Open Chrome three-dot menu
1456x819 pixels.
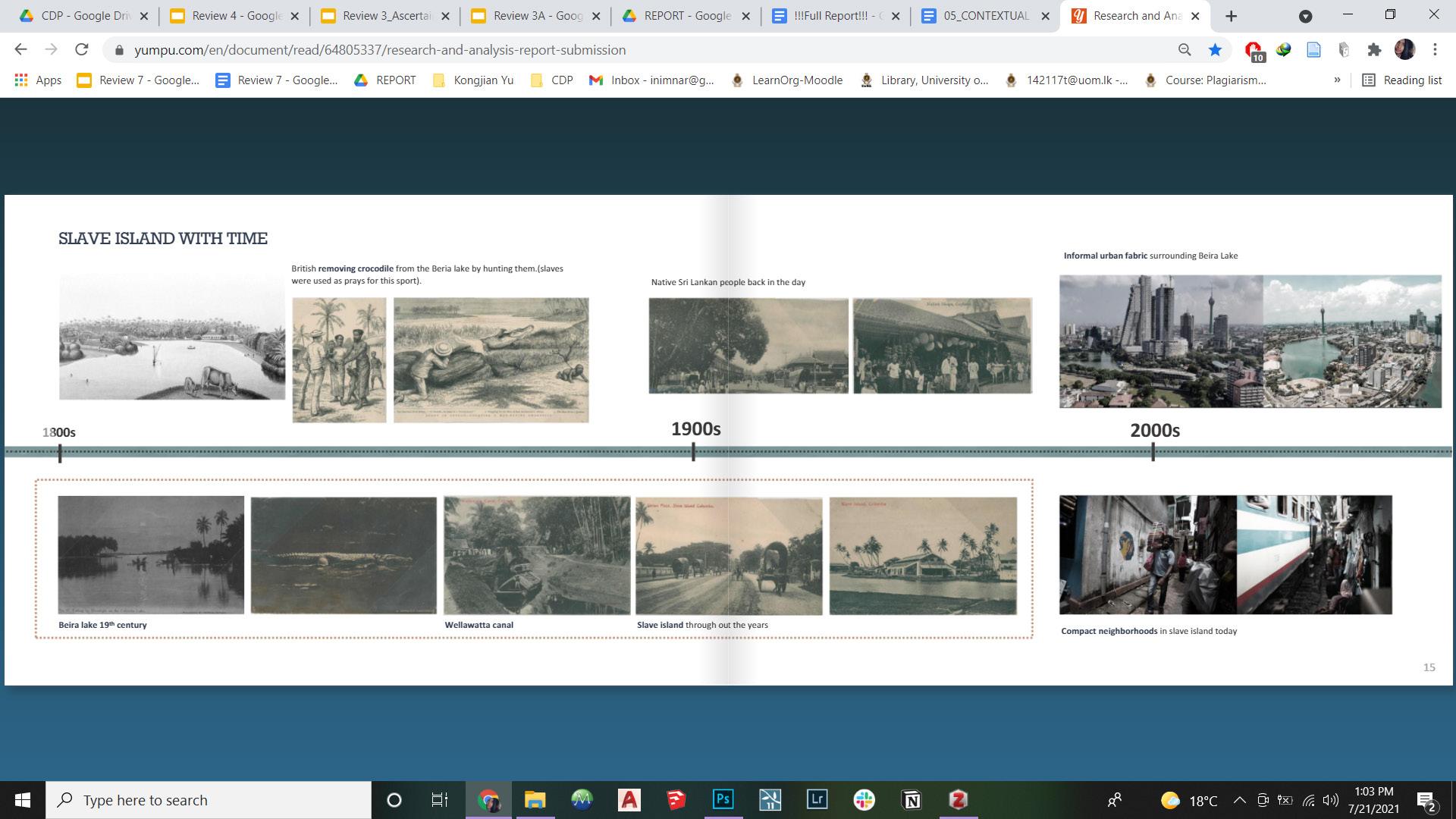(1435, 50)
